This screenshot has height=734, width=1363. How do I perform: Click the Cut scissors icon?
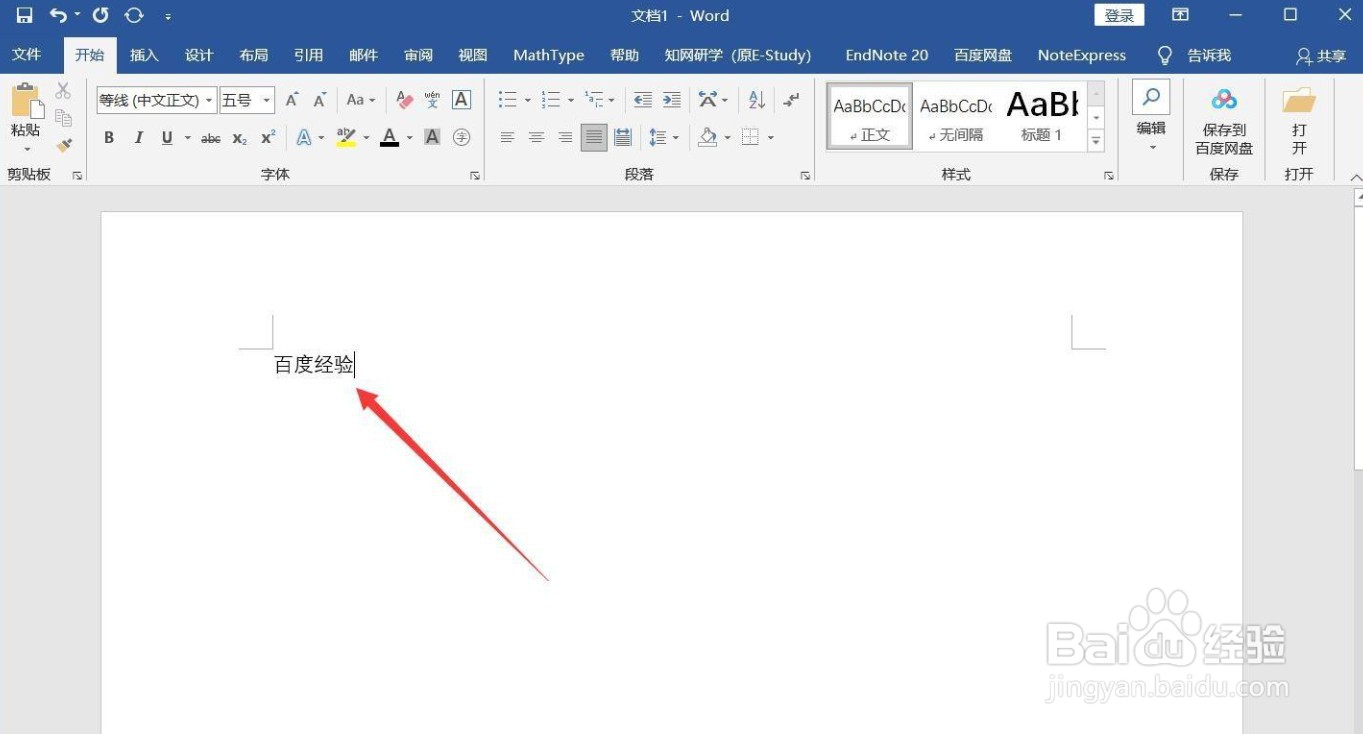[x=63, y=91]
